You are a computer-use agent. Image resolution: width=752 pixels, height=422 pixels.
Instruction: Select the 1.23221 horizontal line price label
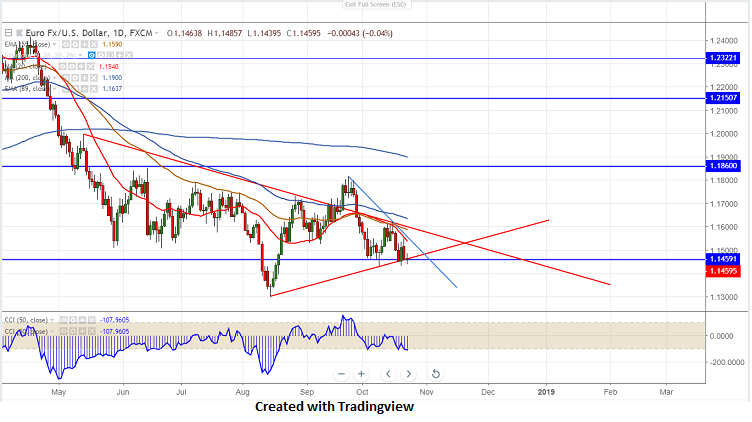(723, 58)
